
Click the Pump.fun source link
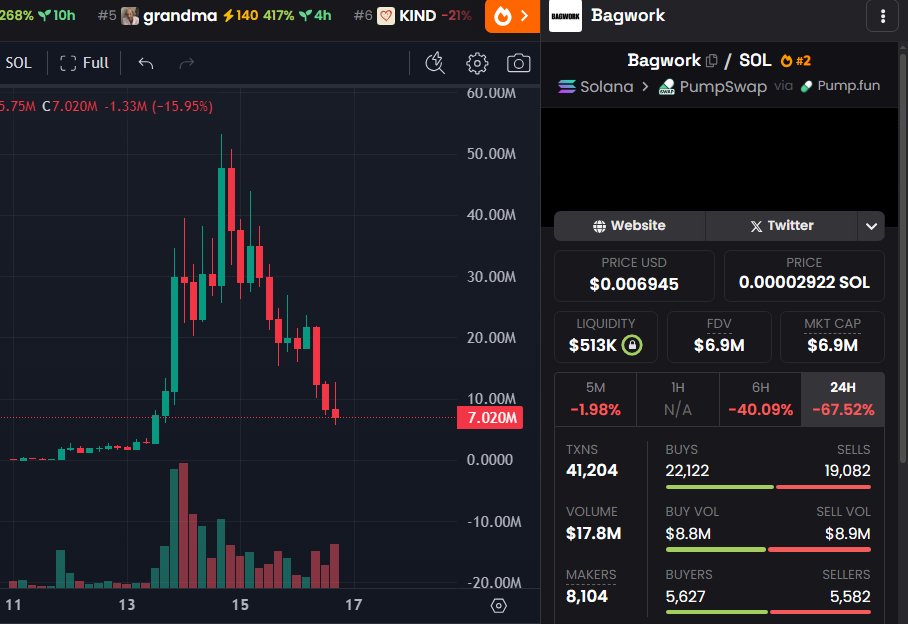(840, 86)
